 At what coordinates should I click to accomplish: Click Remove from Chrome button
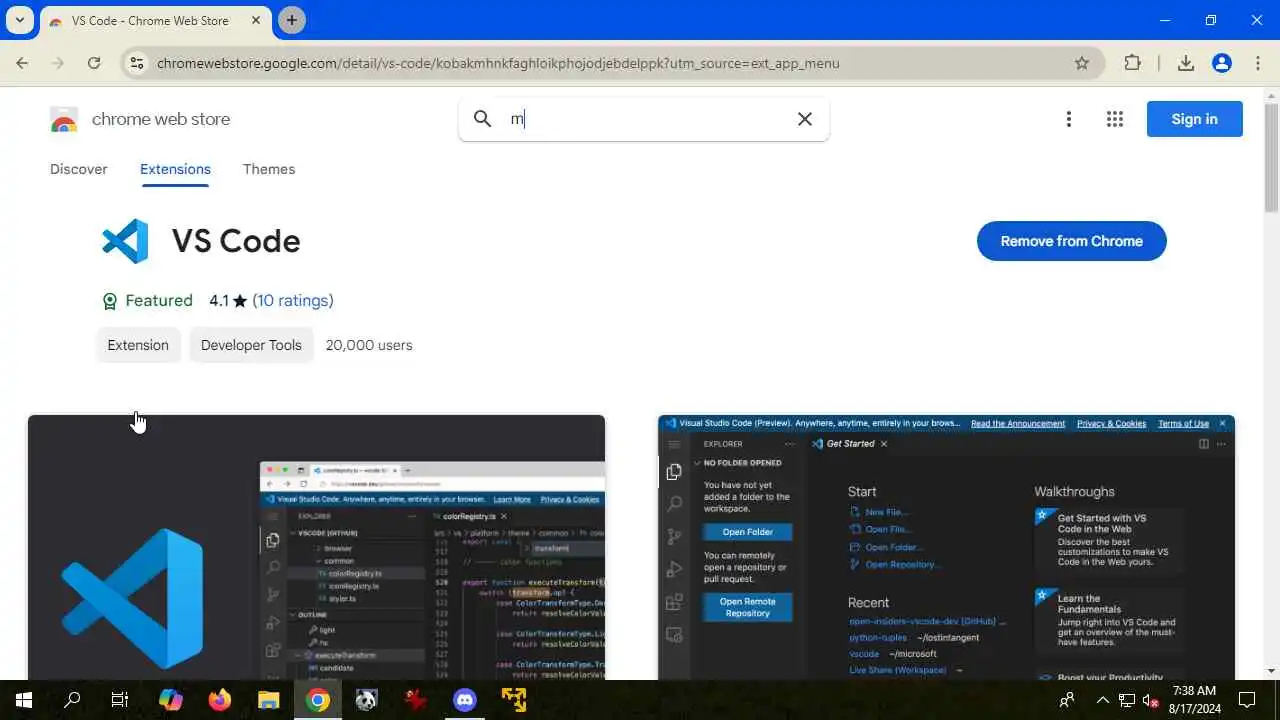click(1072, 241)
